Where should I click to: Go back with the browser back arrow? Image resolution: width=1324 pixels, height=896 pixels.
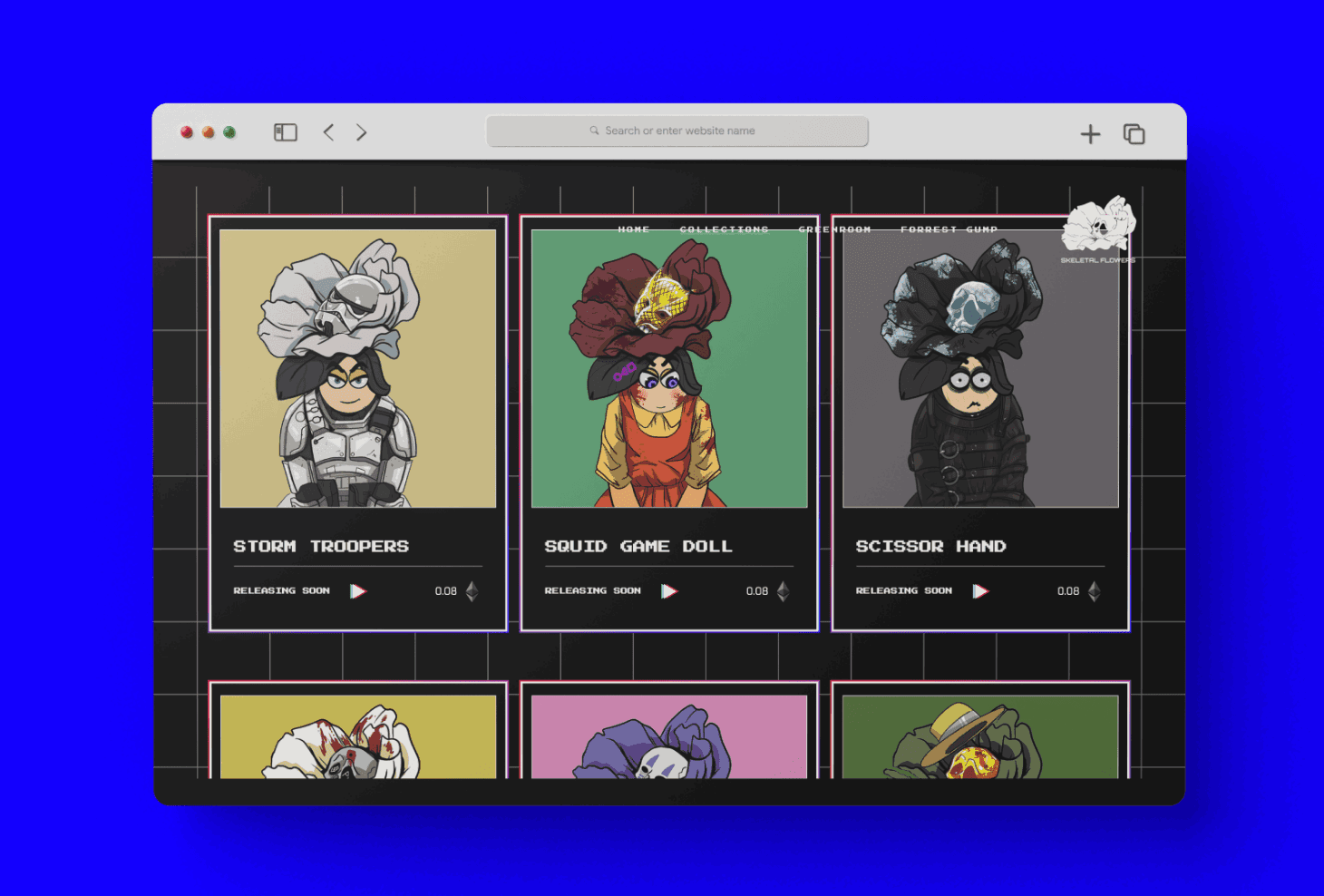pyautogui.click(x=328, y=132)
